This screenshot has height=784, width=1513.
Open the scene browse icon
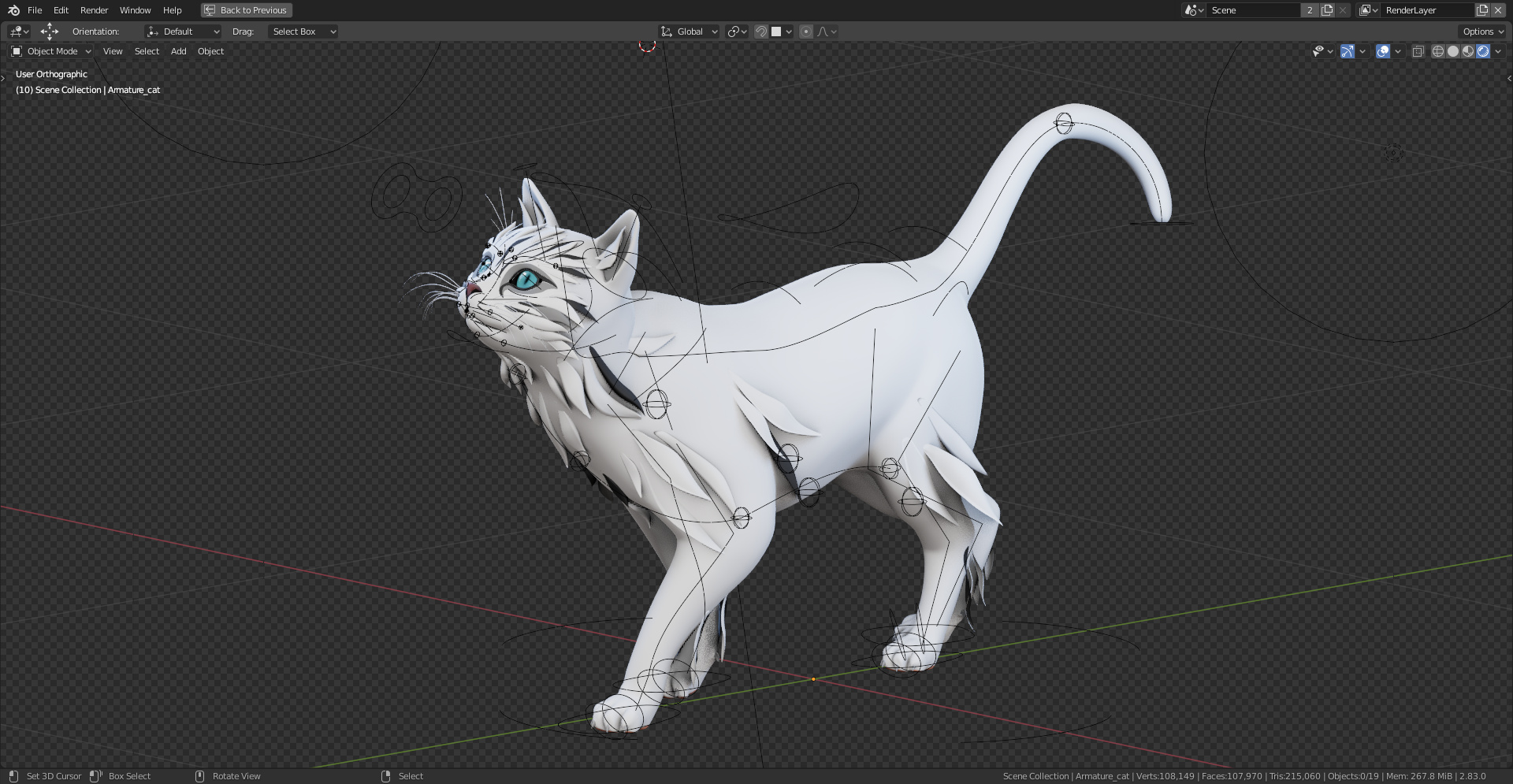pyautogui.click(x=1194, y=10)
